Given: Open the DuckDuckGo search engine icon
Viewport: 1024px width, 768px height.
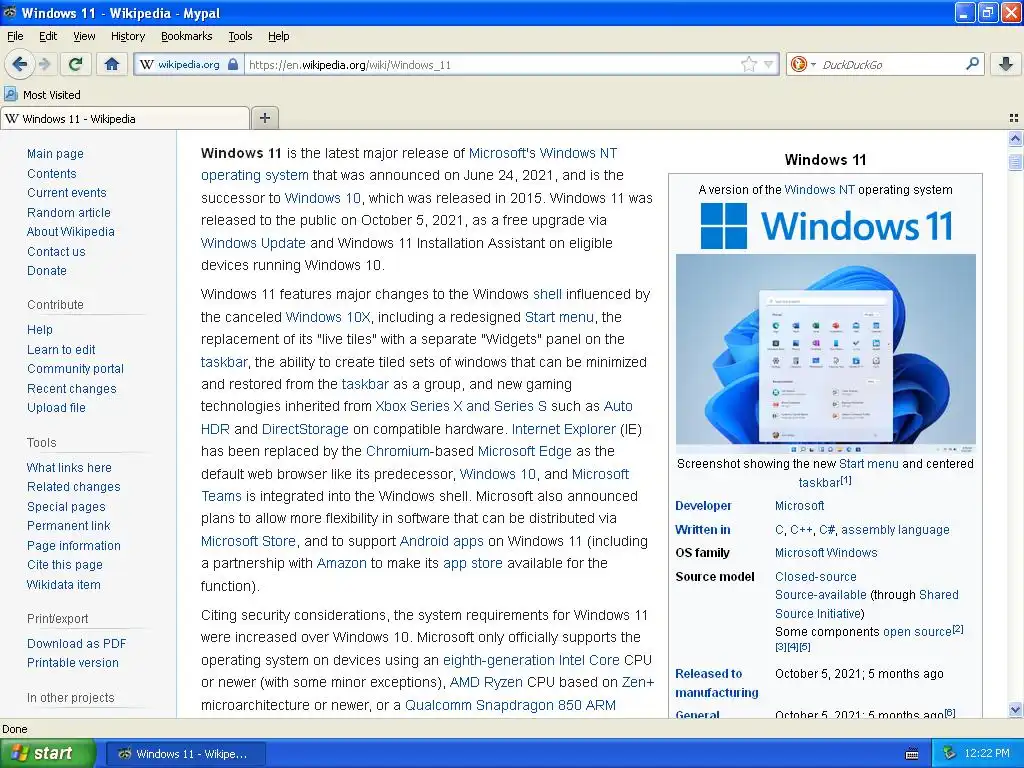Looking at the screenshot, I should [x=797, y=64].
